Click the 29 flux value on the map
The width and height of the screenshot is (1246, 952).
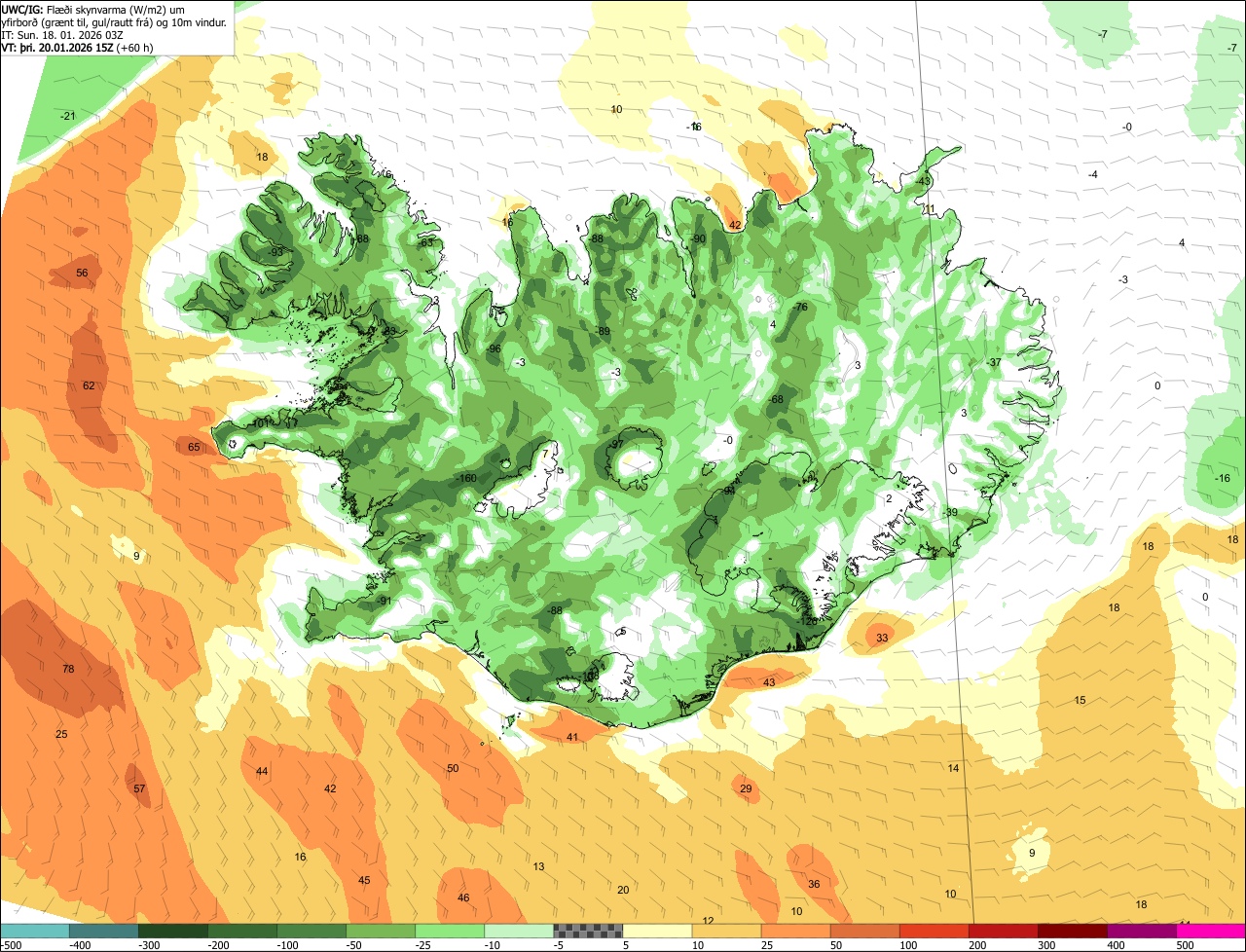(746, 788)
